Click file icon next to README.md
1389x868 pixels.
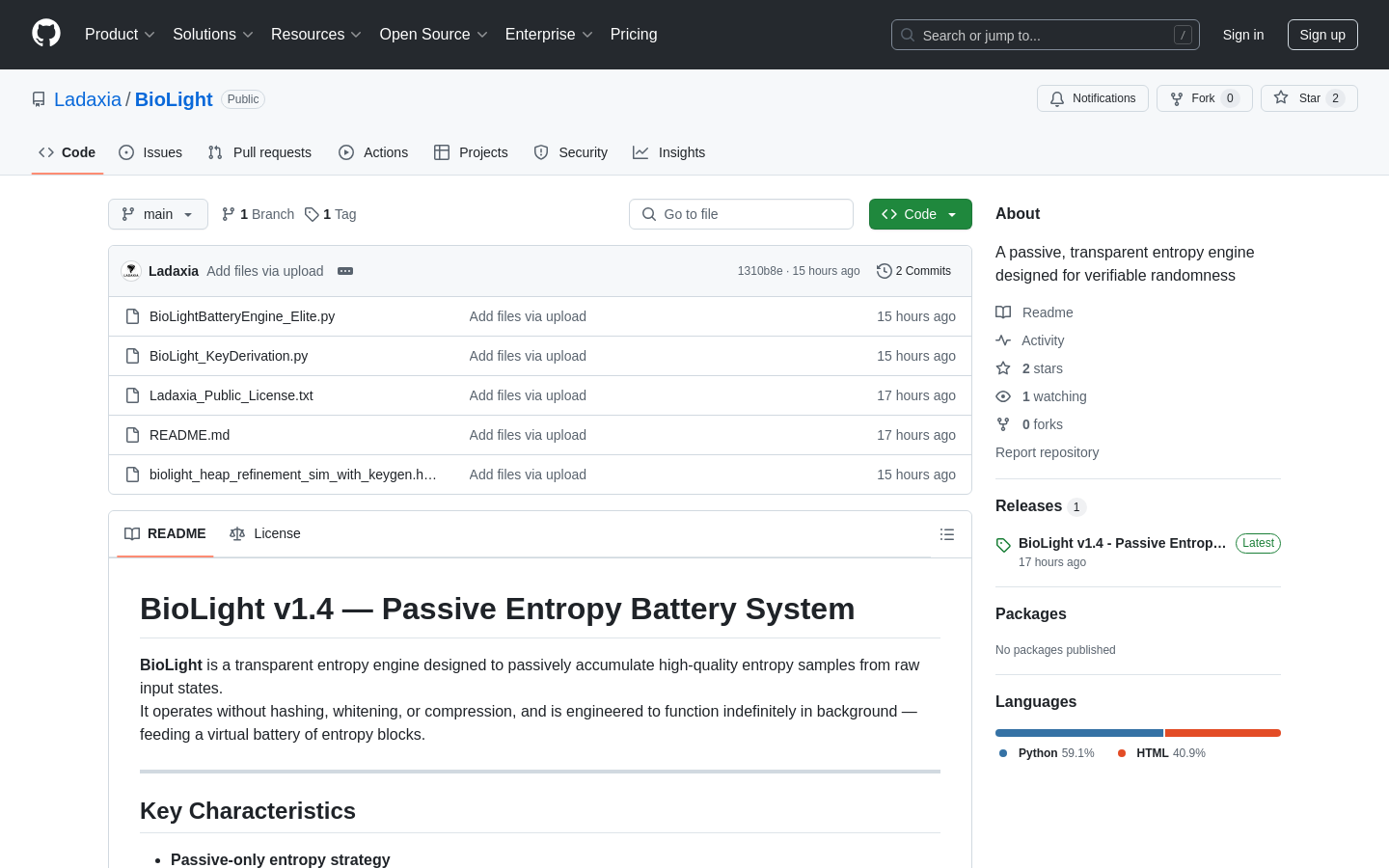pyautogui.click(x=133, y=435)
